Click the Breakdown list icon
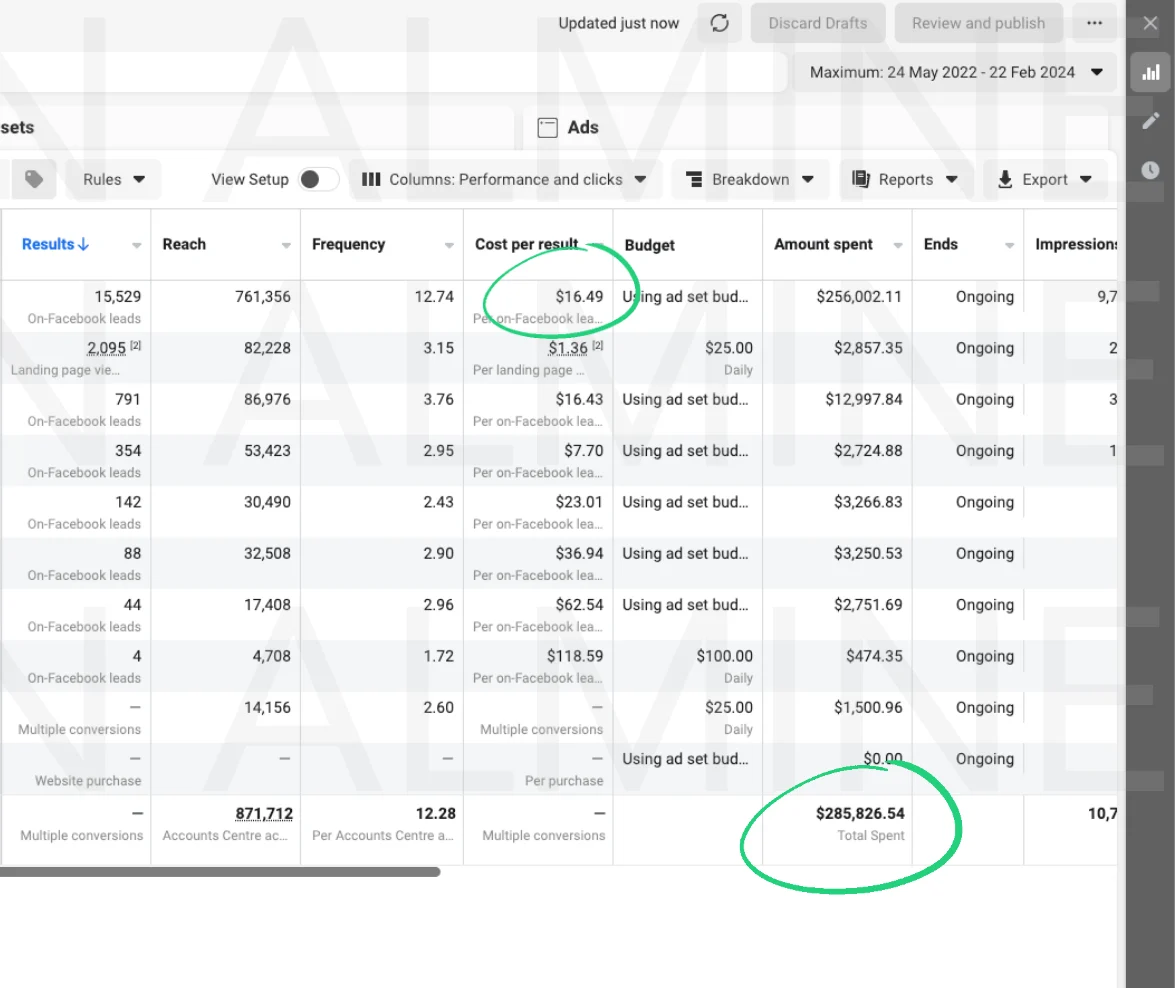The height and width of the screenshot is (988, 1175). pos(695,179)
